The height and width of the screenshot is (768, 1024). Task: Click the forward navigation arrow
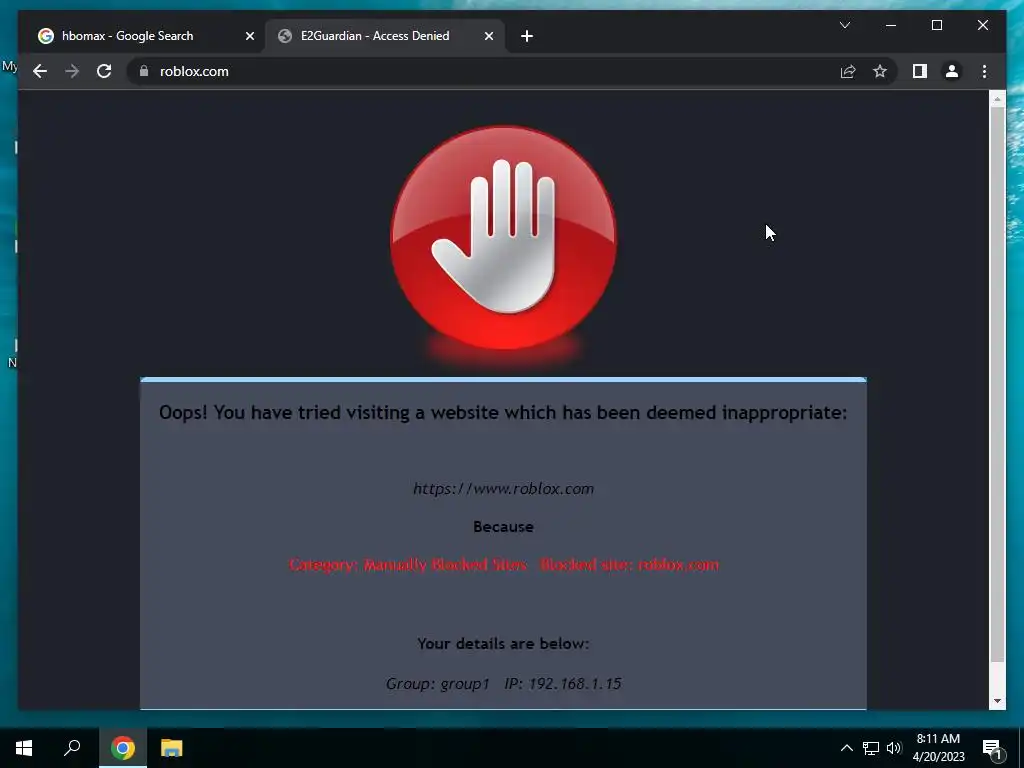pyautogui.click(x=72, y=71)
